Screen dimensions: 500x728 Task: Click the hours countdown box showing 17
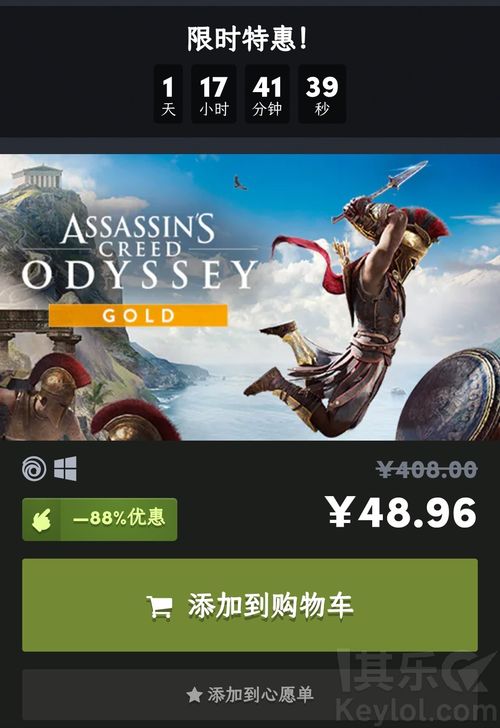214,94
